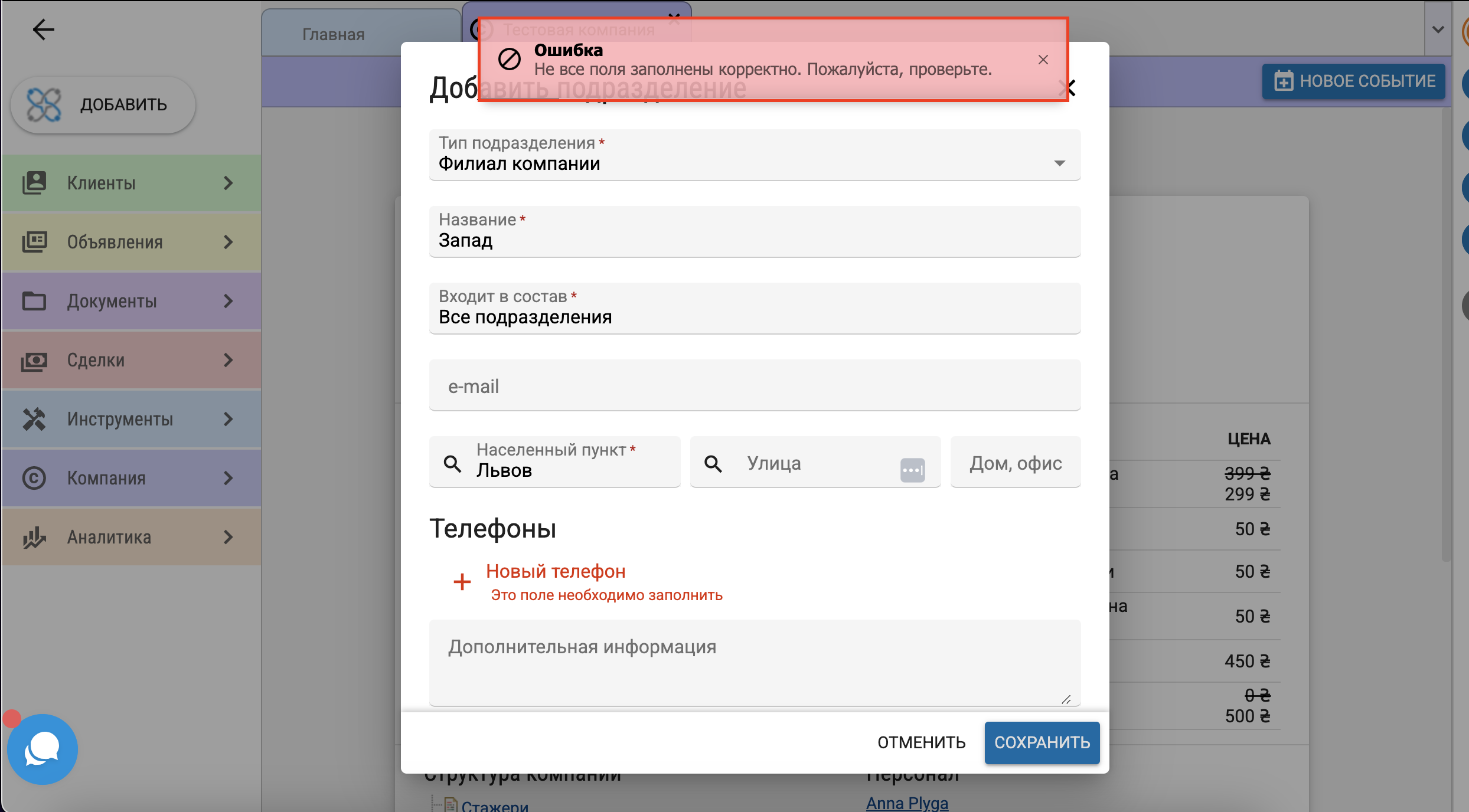Click the Телефоны section heading
This screenshot has height=812, width=1469.
point(493,528)
